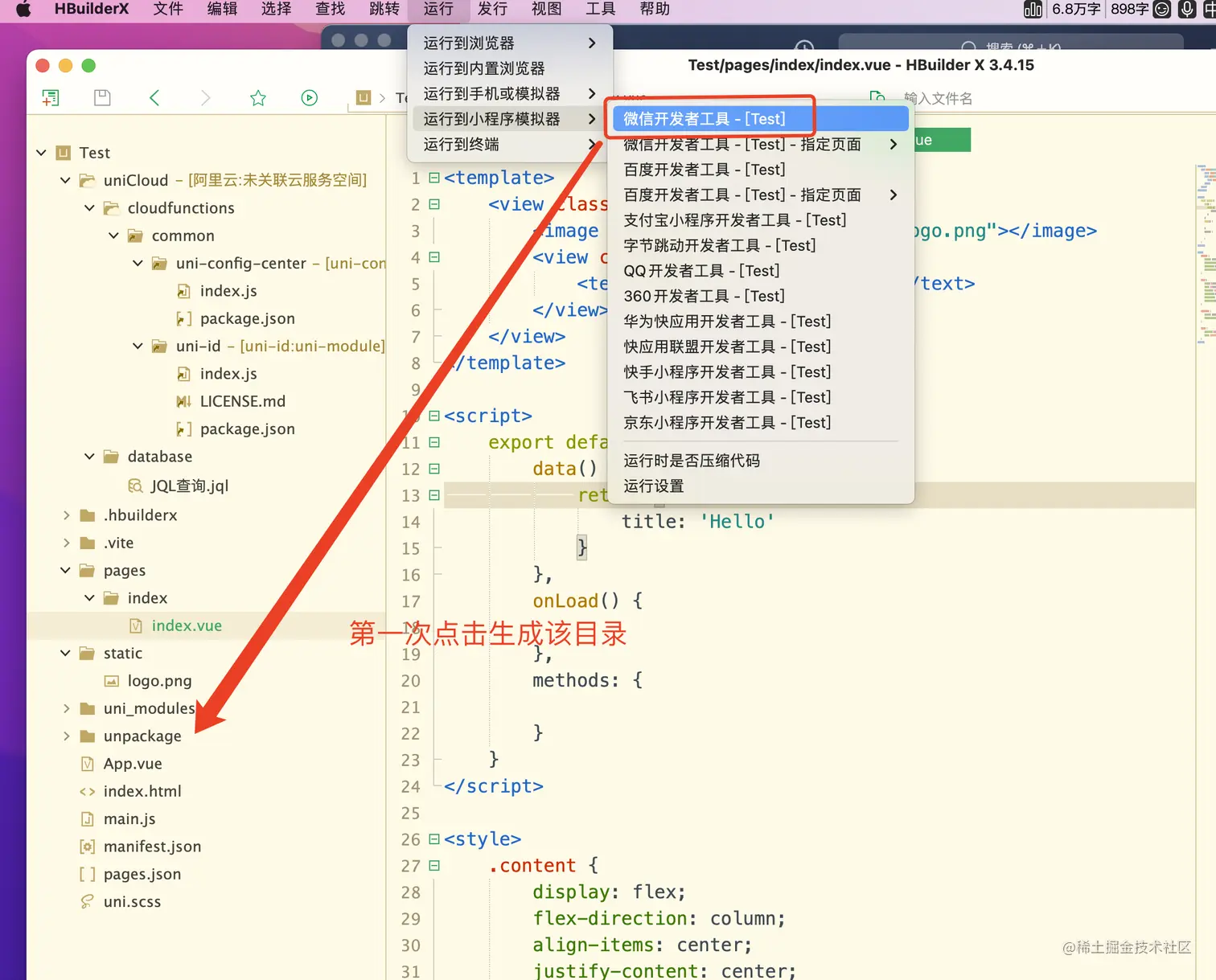This screenshot has width=1216, height=980.
Task: Toggle the project sidebar panel icon
Action: [x=51, y=98]
